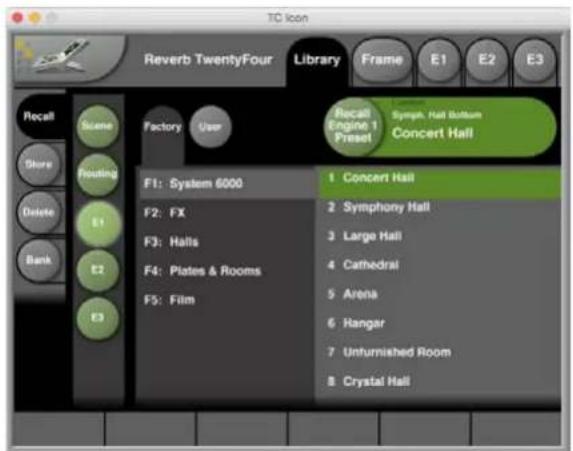Viewport: 573px width, 451px height.
Task: Select preset 1 Concert Hall in list
Action: click(440, 183)
